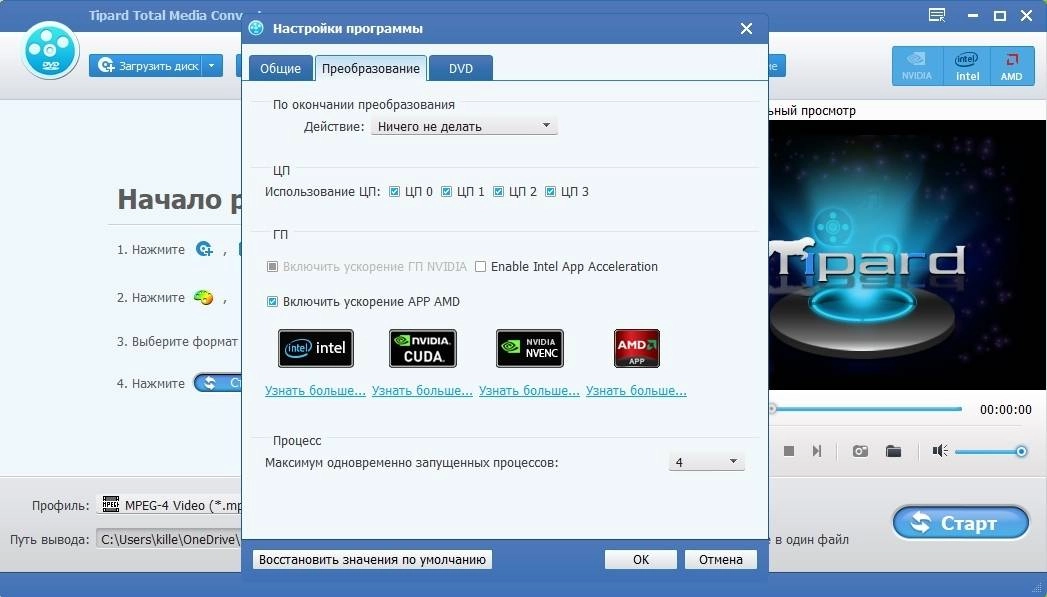This screenshot has width=1047, height=597.
Task: Click the next frame button in preview
Action: [817, 451]
